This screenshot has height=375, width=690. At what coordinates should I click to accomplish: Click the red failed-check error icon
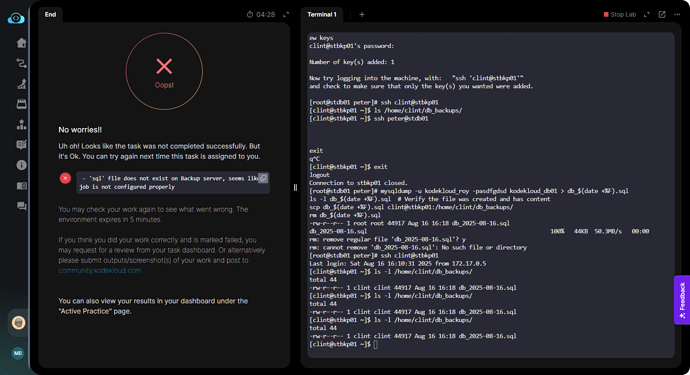tap(65, 178)
